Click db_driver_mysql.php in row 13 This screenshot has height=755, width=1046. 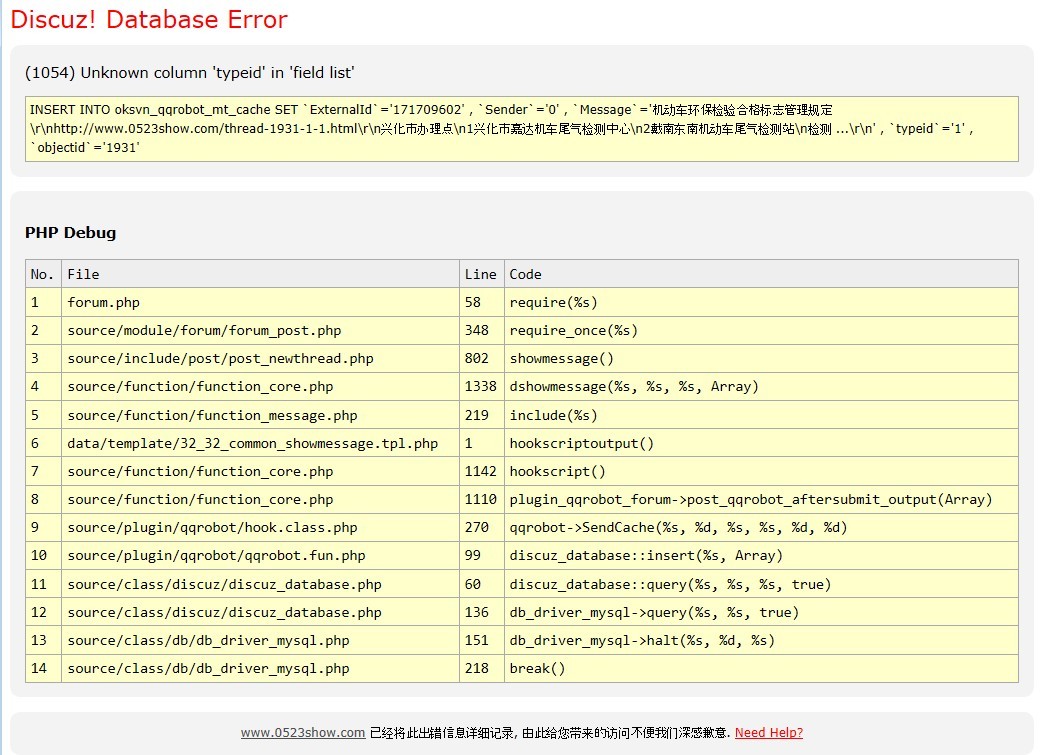pyautogui.click(x=260, y=640)
